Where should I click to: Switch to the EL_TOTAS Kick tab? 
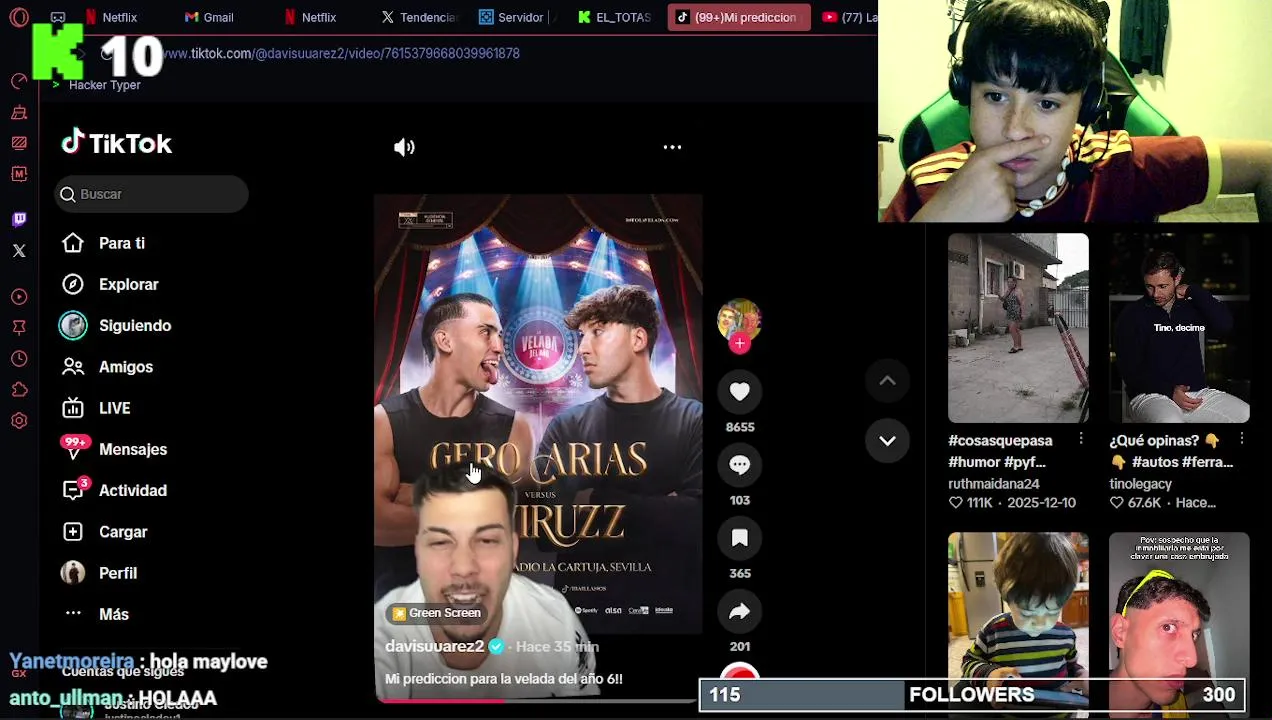(616, 17)
